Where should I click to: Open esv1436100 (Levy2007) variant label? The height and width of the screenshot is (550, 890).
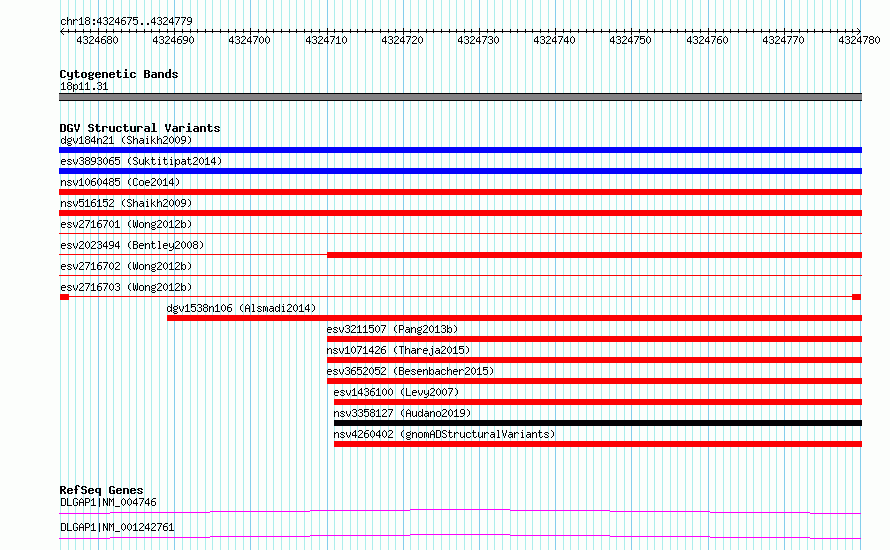click(x=396, y=392)
